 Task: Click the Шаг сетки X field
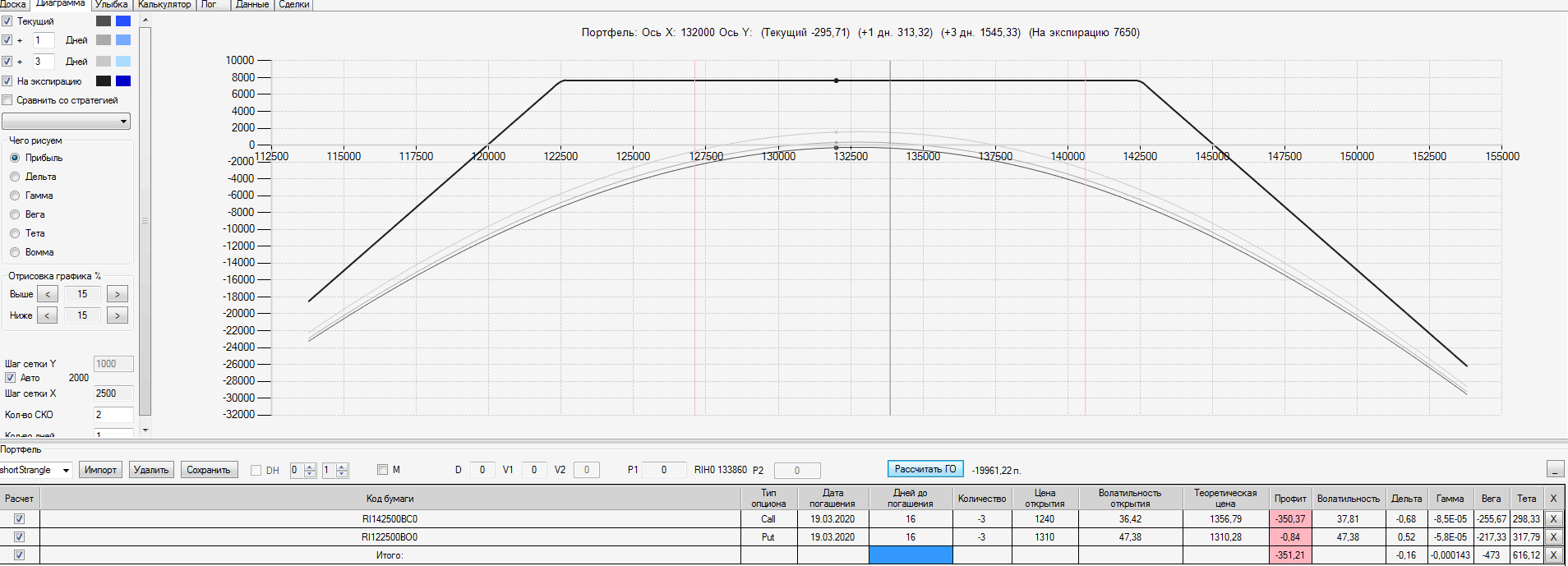coord(113,393)
